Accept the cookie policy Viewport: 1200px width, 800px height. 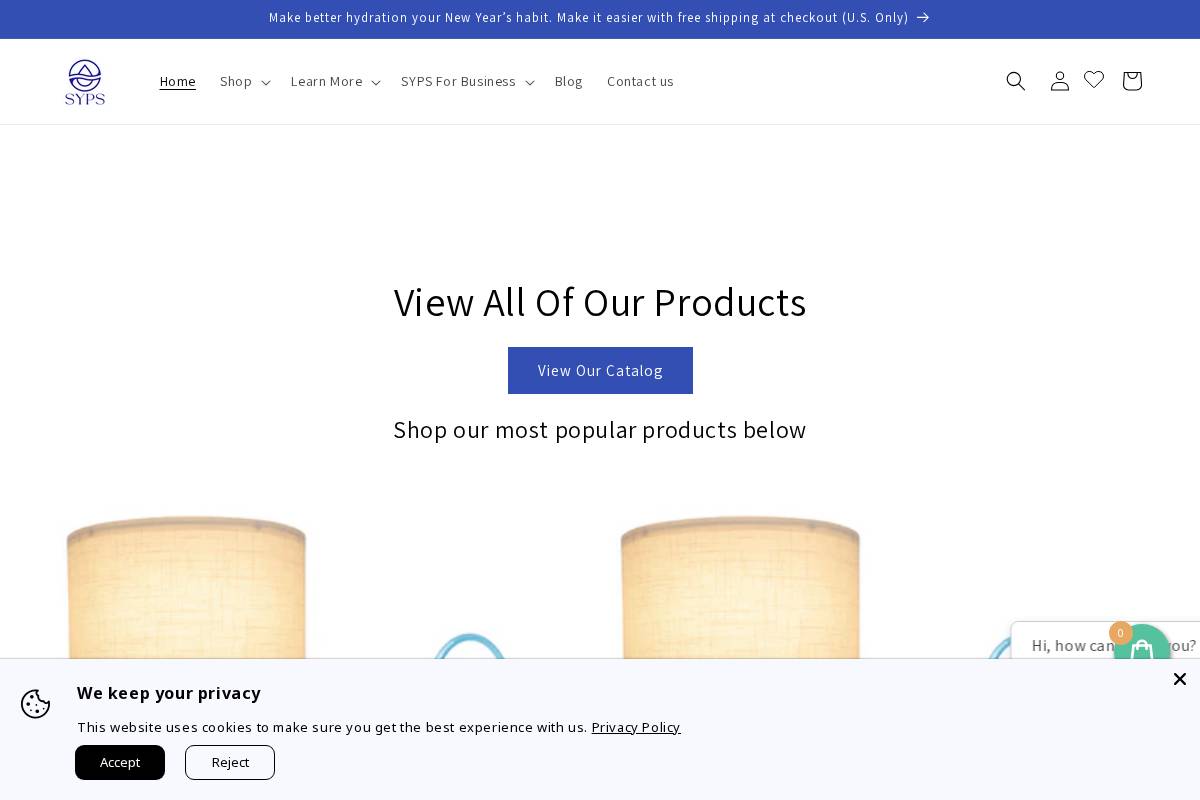point(119,762)
